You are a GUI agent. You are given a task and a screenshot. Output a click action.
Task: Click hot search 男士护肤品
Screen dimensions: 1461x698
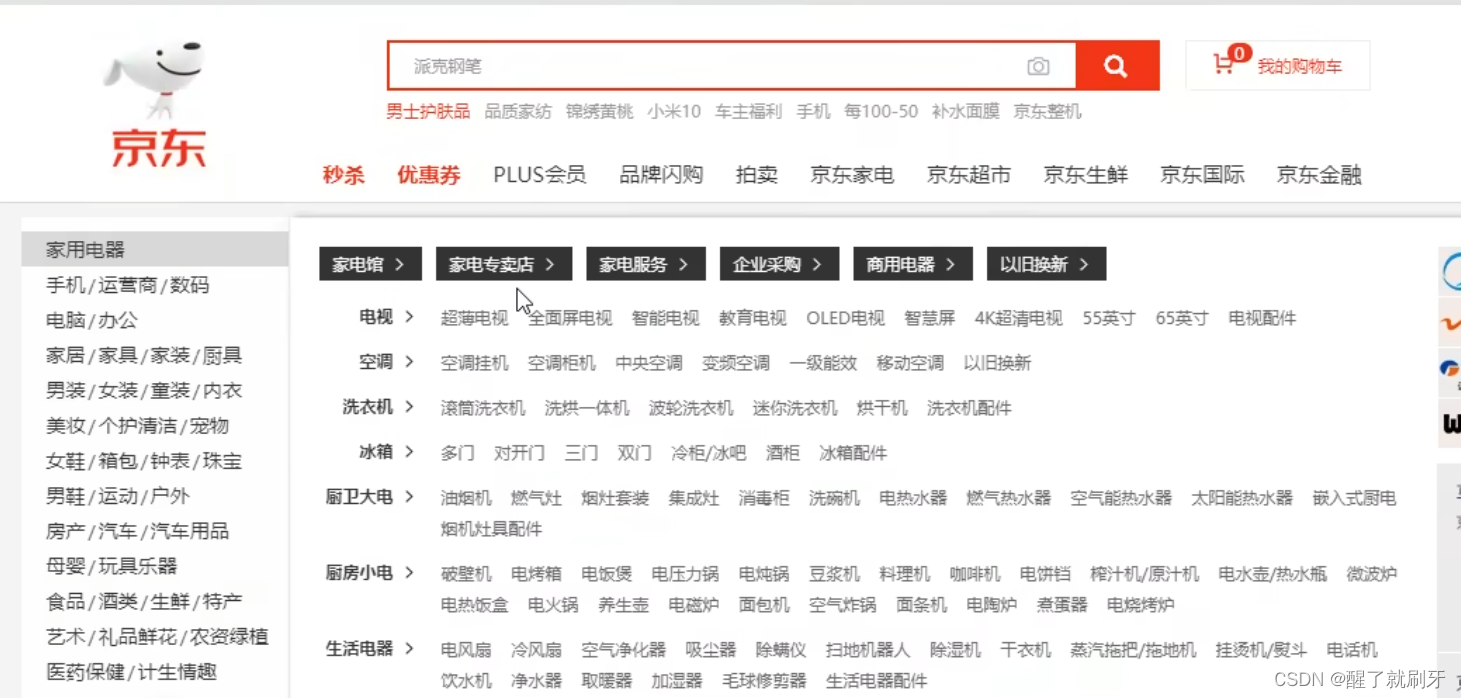428,111
